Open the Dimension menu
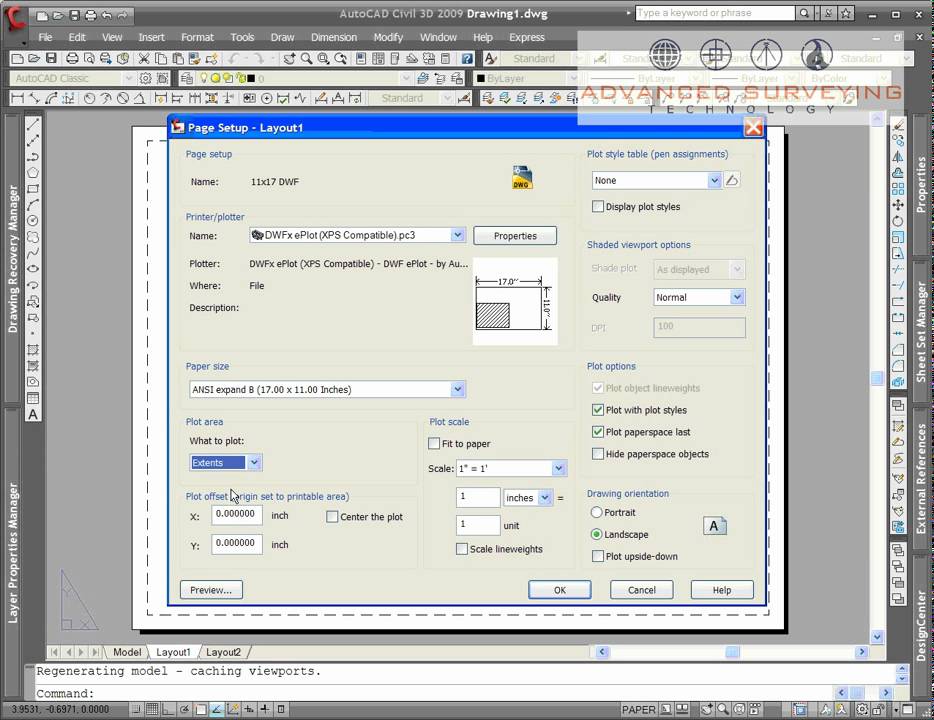Image resolution: width=934 pixels, height=720 pixels. point(334,37)
